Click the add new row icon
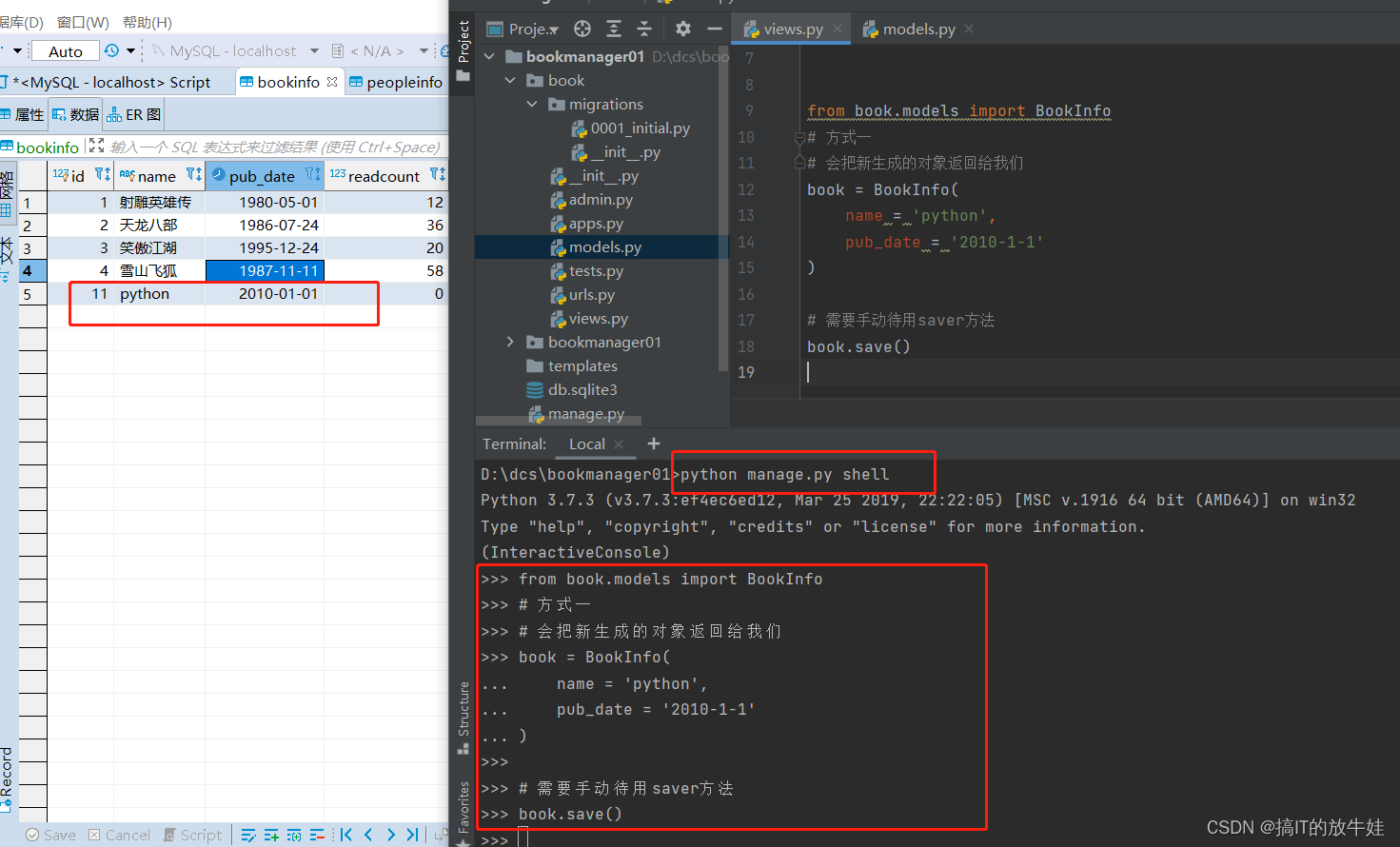The width and height of the screenshot is (1400, 847). click(271, 835)
